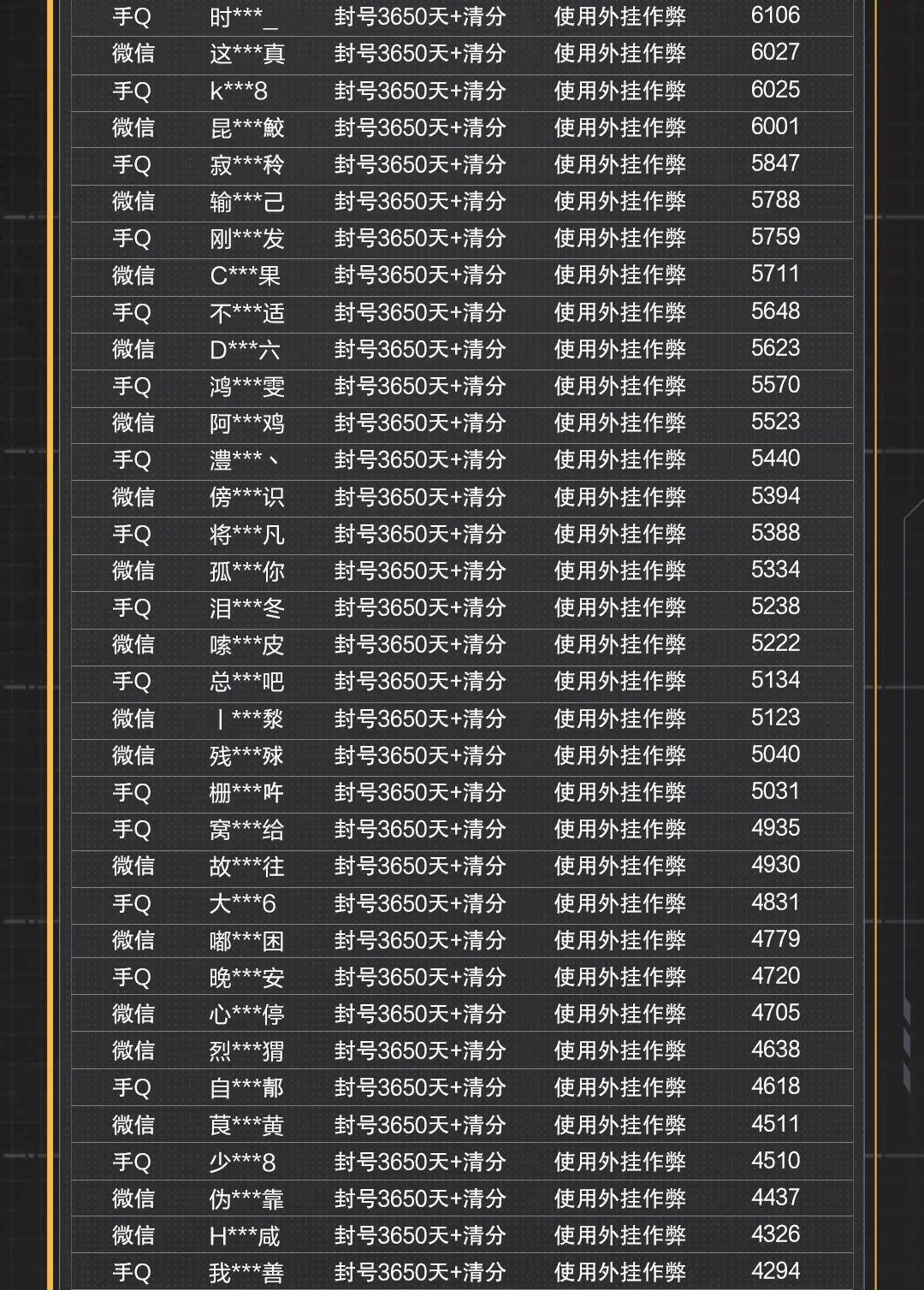Select the username 不***适
This screenshot has width=924, height=1290.
pos(247,312)
